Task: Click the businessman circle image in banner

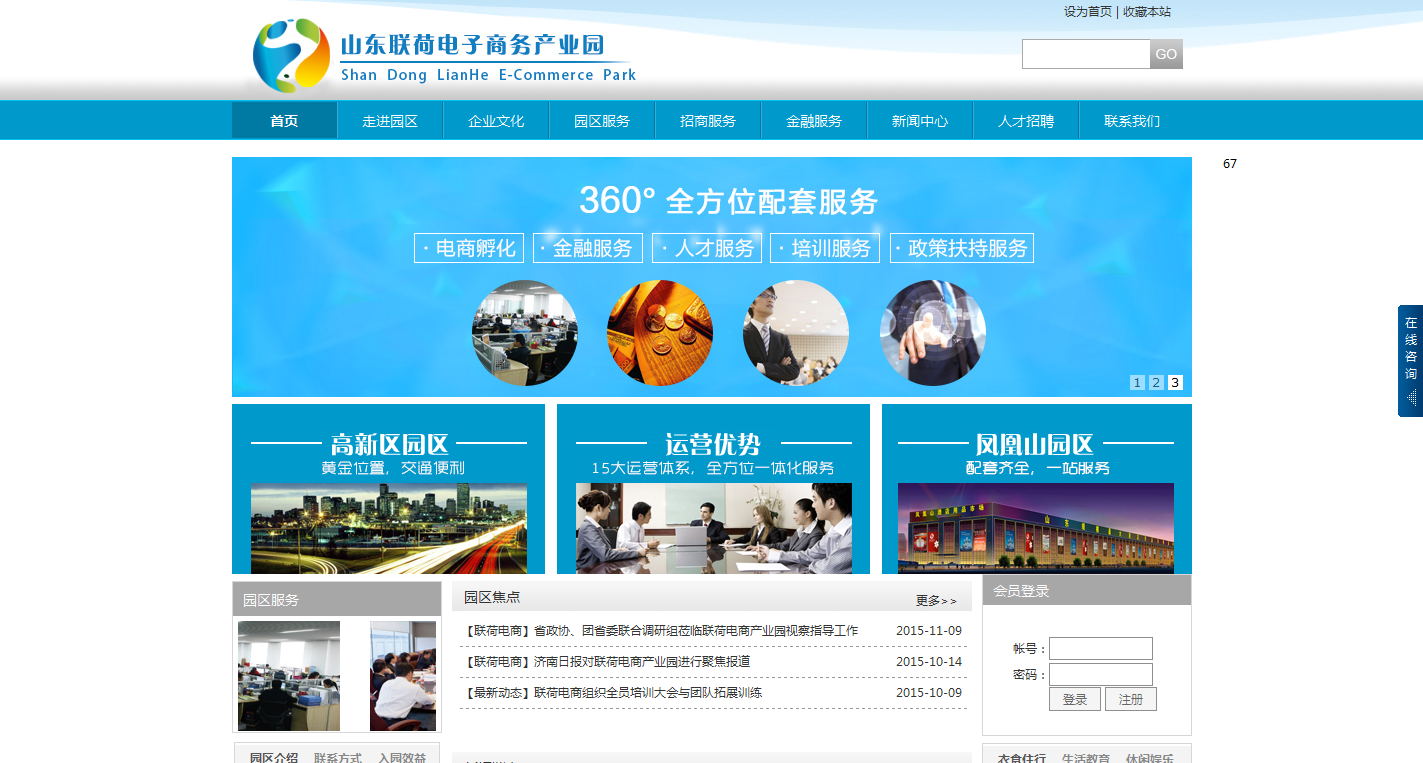Action: pos(796,333)
